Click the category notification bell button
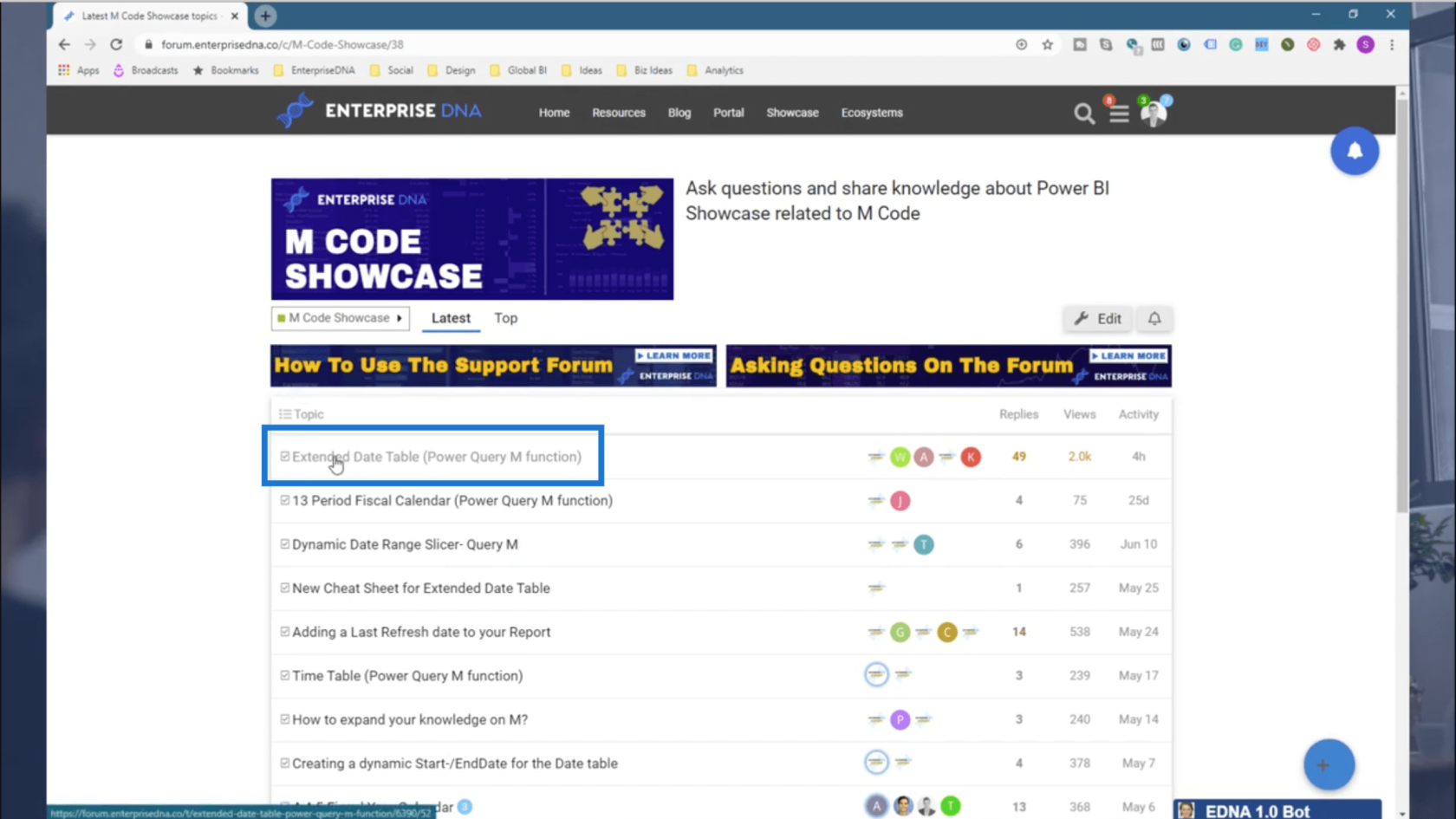Viewport: 1456px width, 819px height. [x=1154, y=319]
